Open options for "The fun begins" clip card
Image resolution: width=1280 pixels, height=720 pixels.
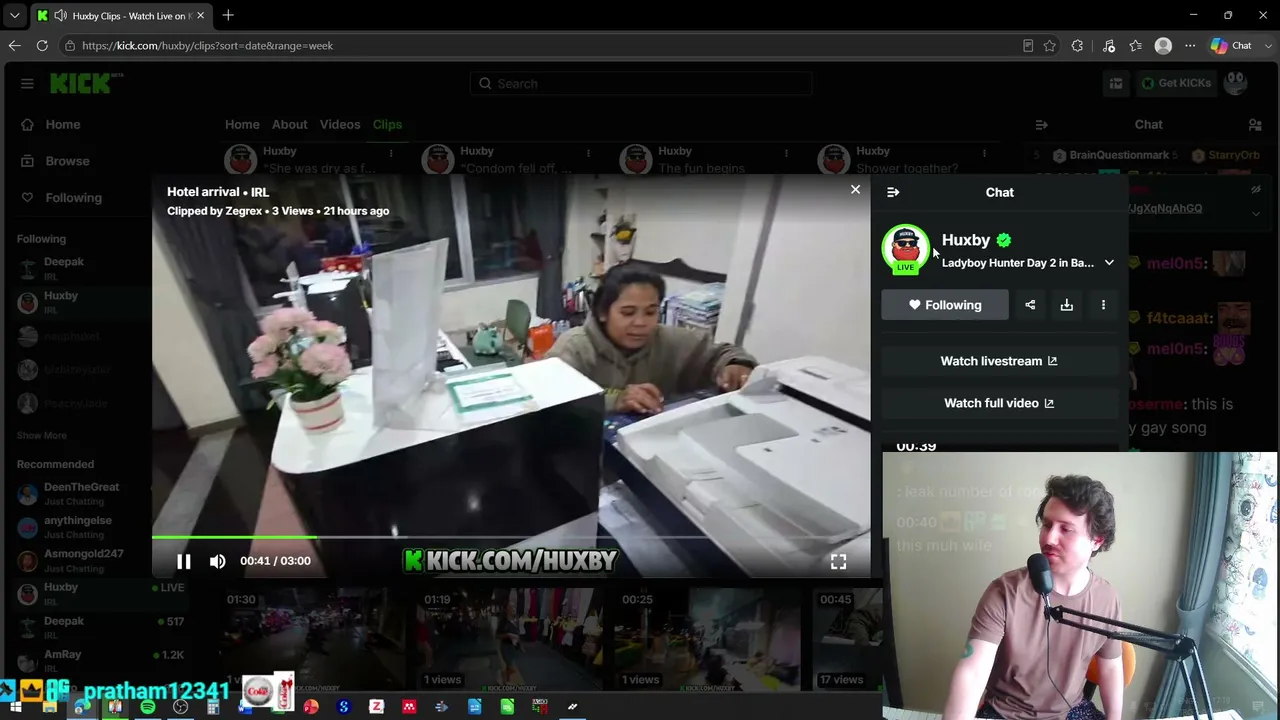(786, 153)
